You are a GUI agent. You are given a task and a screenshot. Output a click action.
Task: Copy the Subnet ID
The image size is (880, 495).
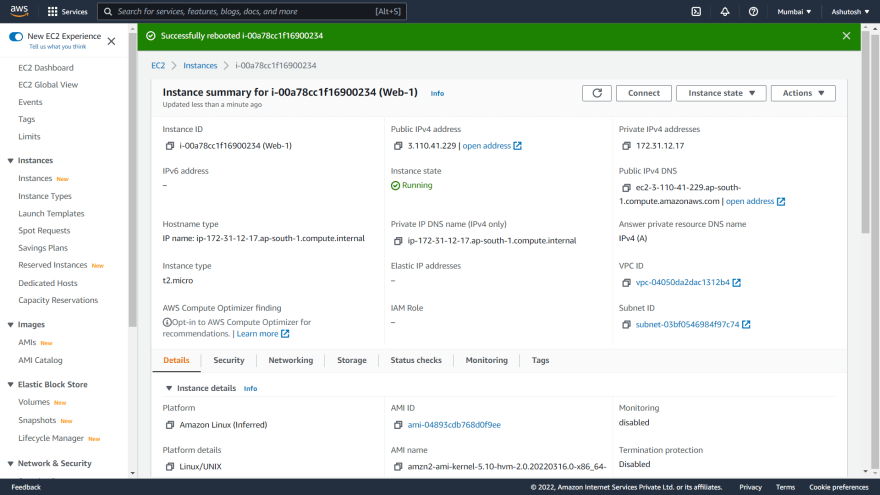tap(626, 324)
